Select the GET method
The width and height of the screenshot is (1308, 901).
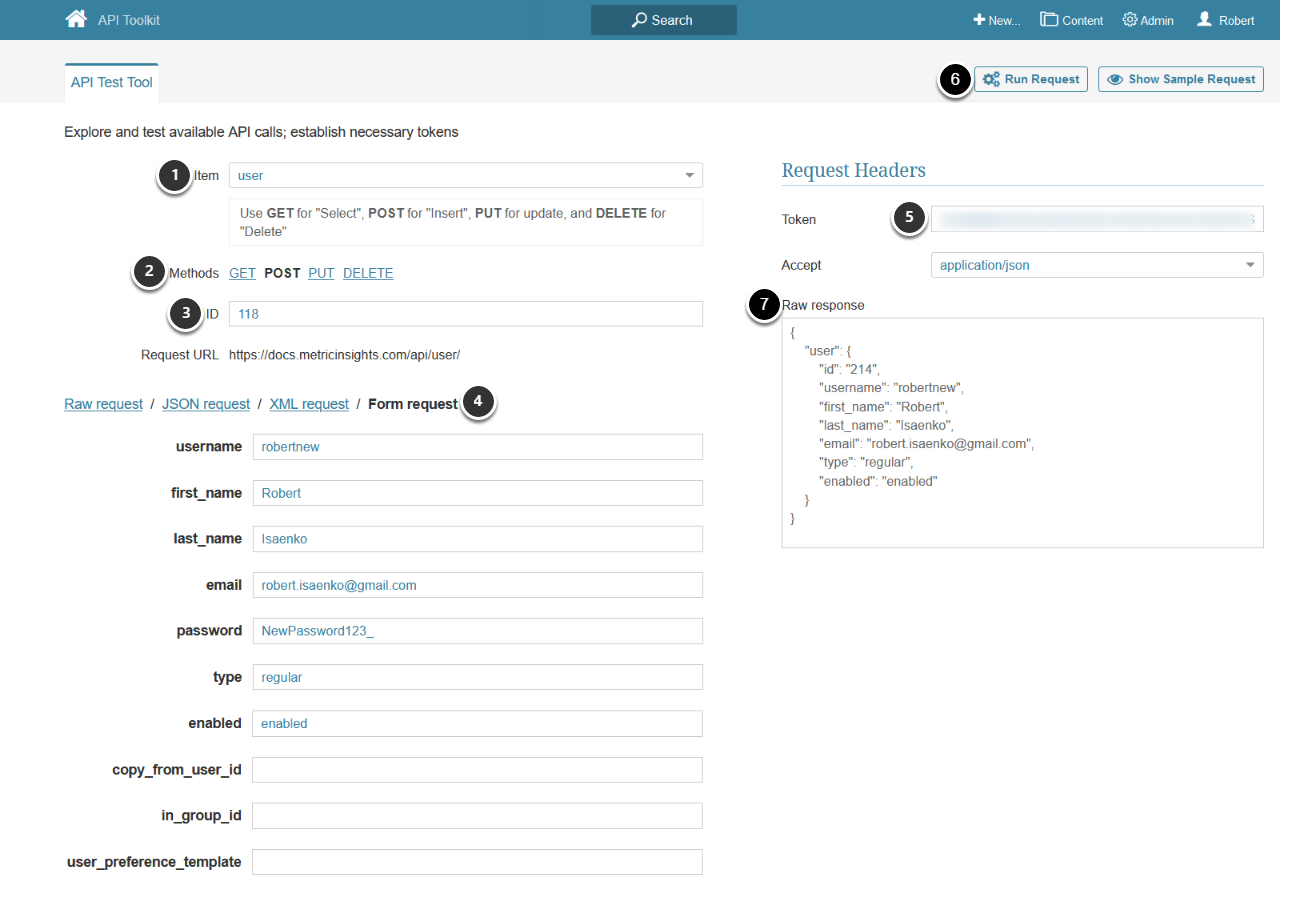pos(242,273)
